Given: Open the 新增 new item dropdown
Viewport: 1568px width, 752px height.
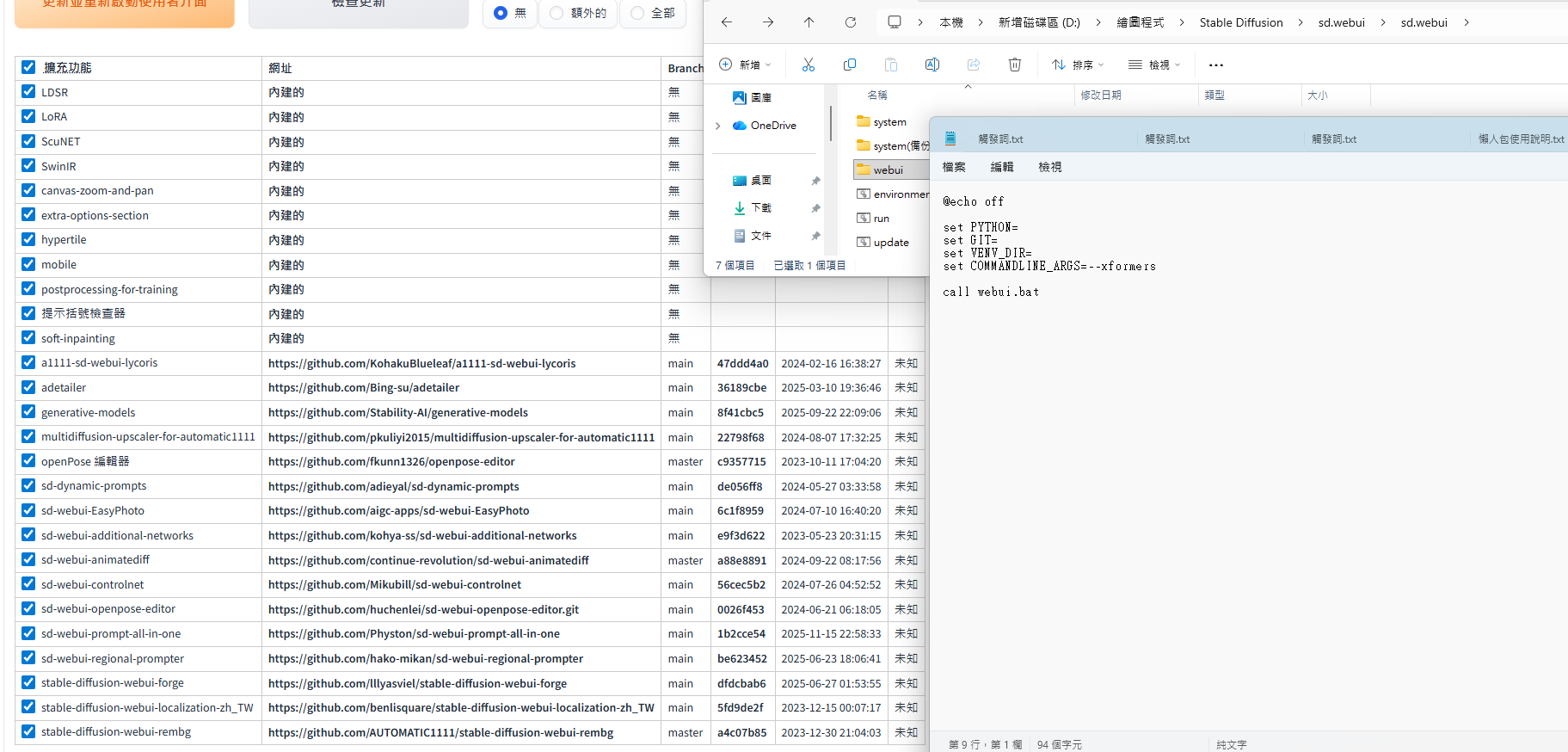Looking at the screenshot, I should [x=745, y=65].
